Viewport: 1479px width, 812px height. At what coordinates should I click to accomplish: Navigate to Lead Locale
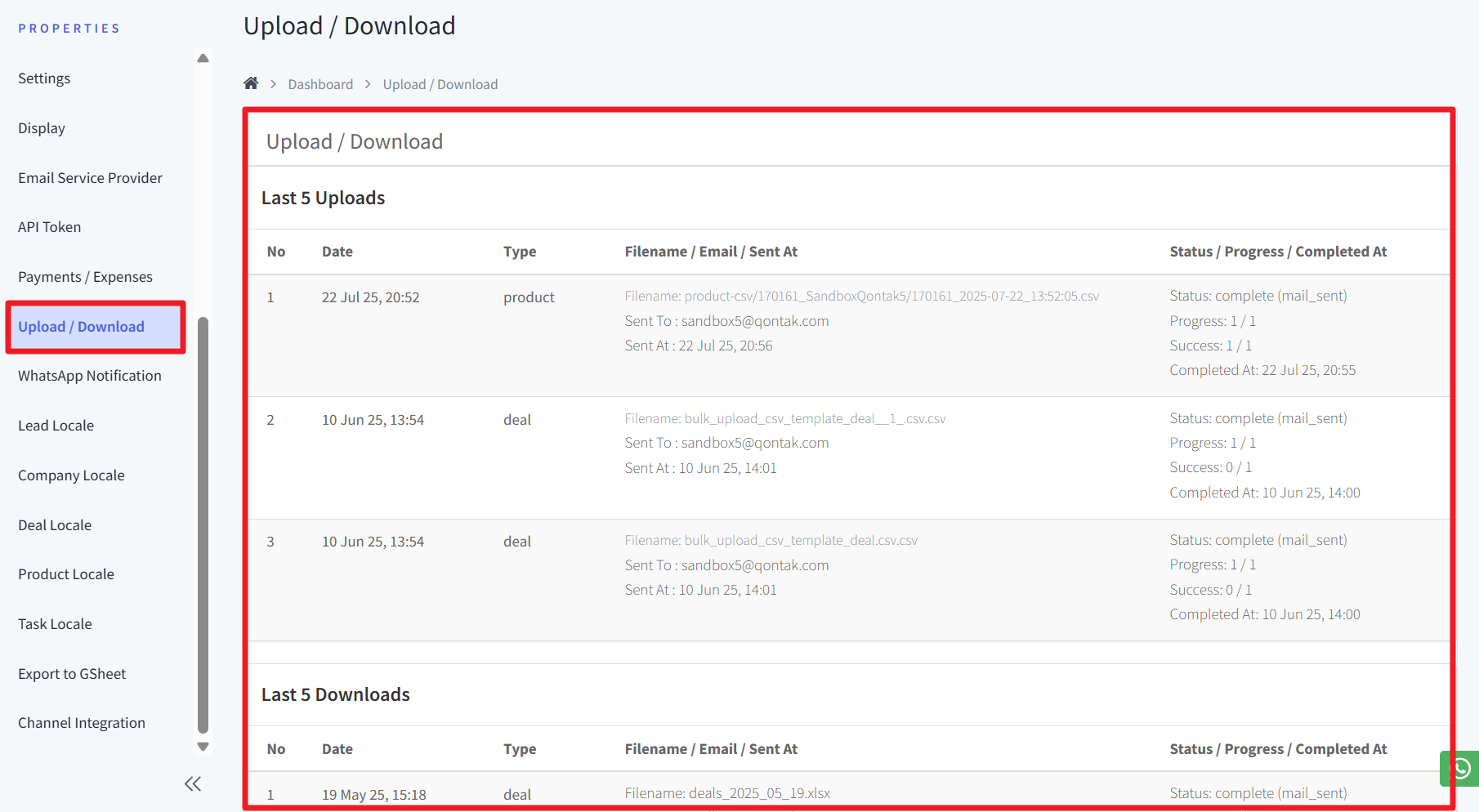(56, 426)
